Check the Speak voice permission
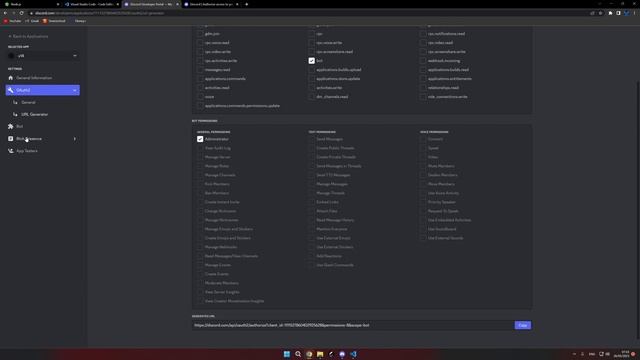The height and width of the screenshot is (360, 640). pyautogui.click(x=423, y=148)
